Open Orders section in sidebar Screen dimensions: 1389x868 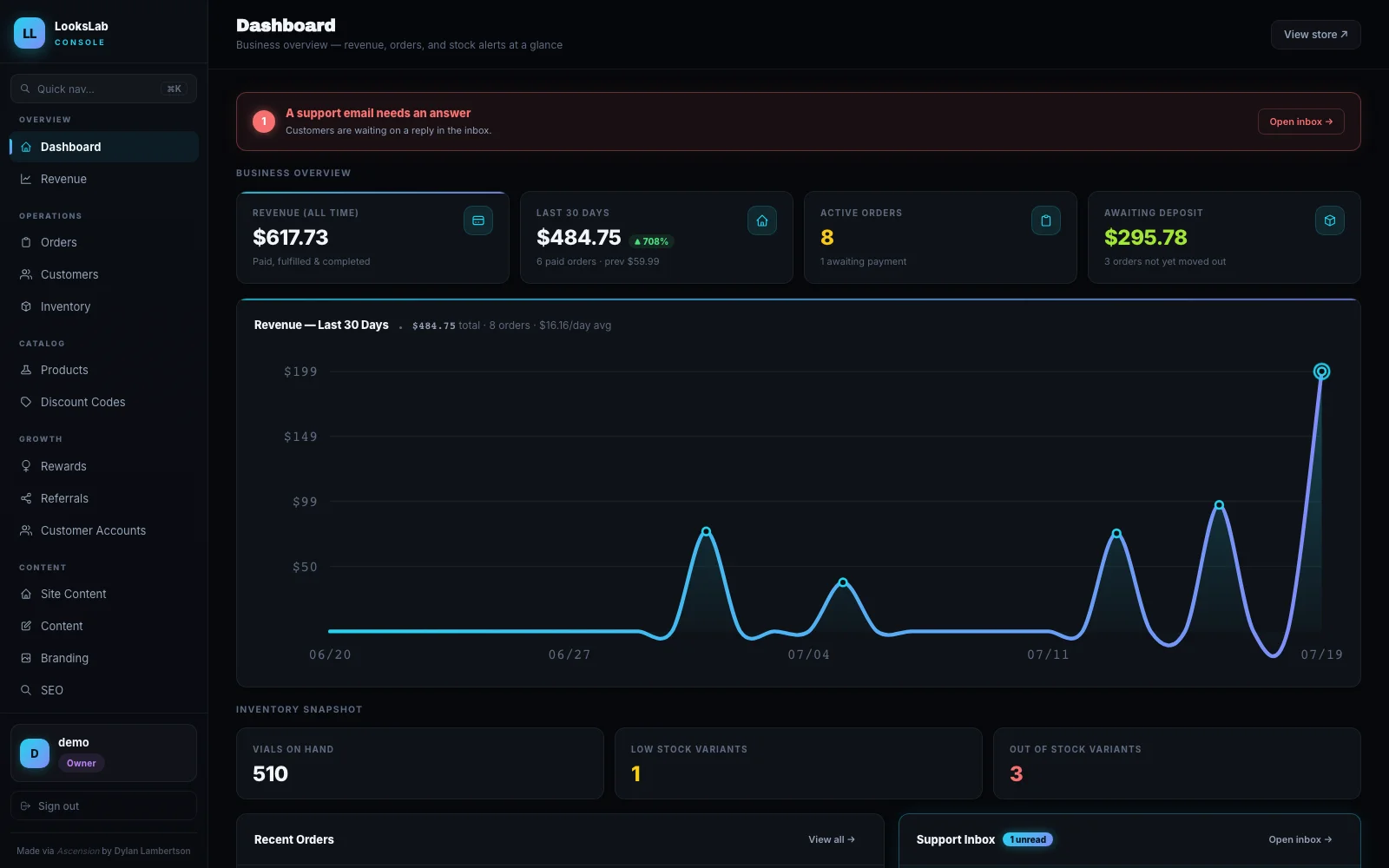click(x=104, y=242)
